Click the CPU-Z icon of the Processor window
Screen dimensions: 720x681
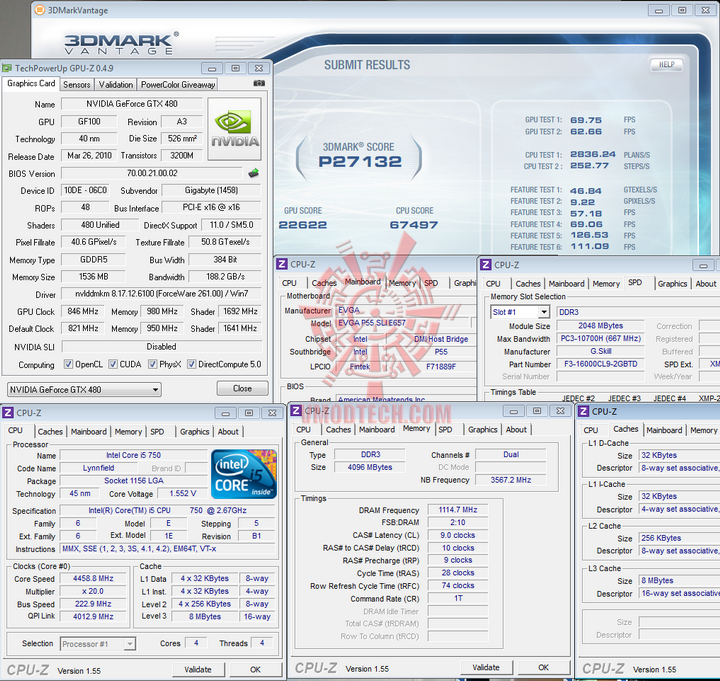pos(8,412)
